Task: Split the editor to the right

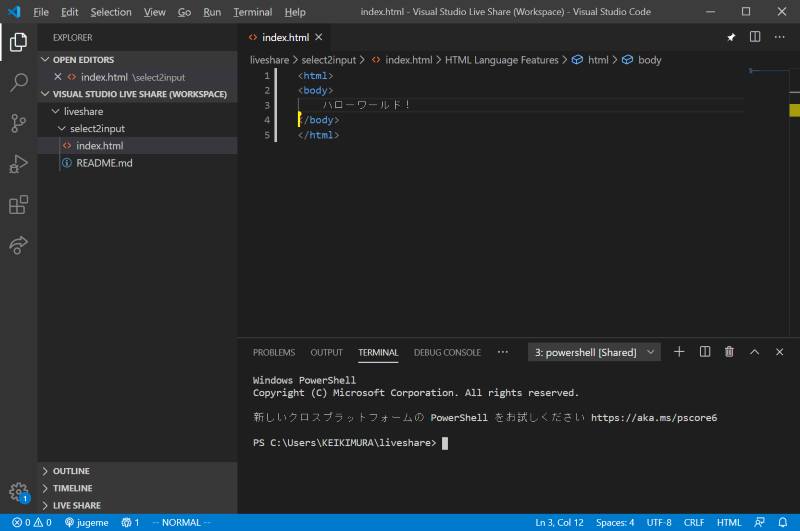Action: point(755,37)
